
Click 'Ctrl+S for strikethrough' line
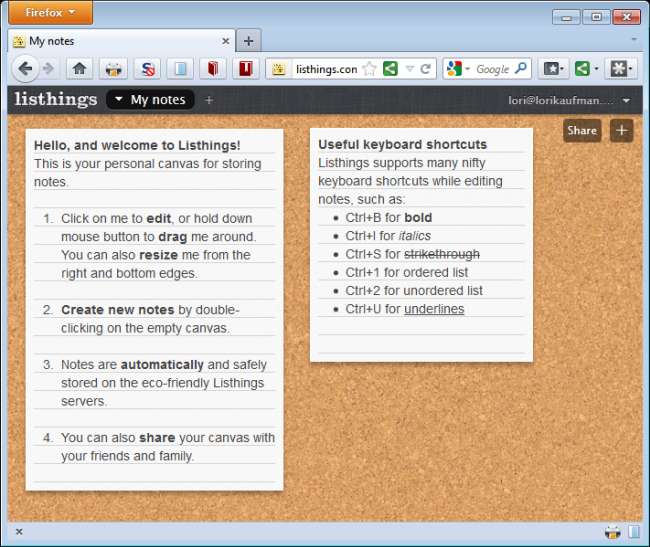(x=412, y=254)
